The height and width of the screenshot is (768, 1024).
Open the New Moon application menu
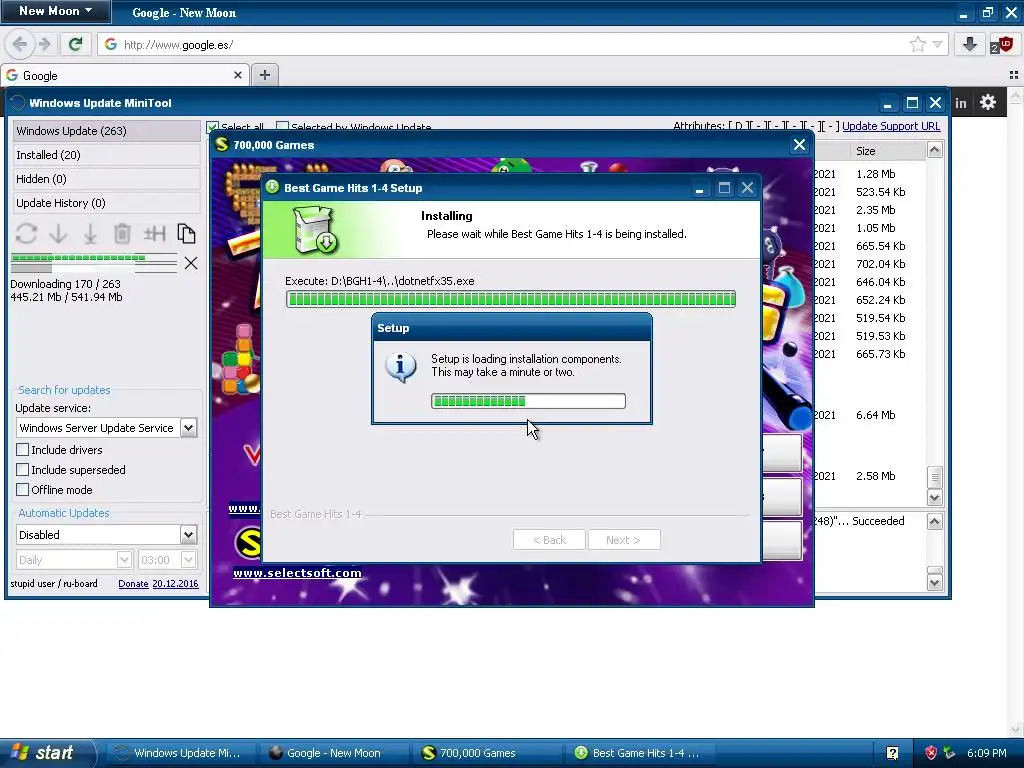tap(56, 11)
